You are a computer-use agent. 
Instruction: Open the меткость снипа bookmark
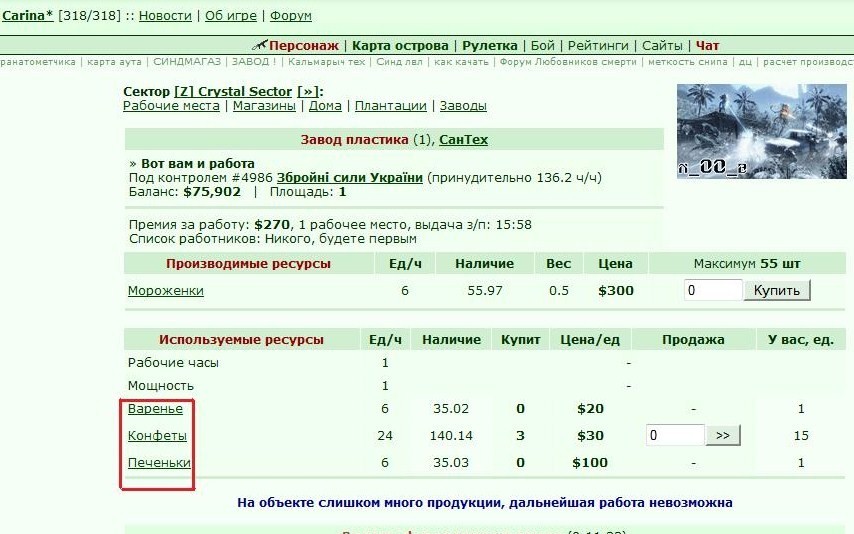(x=688, y=62)
